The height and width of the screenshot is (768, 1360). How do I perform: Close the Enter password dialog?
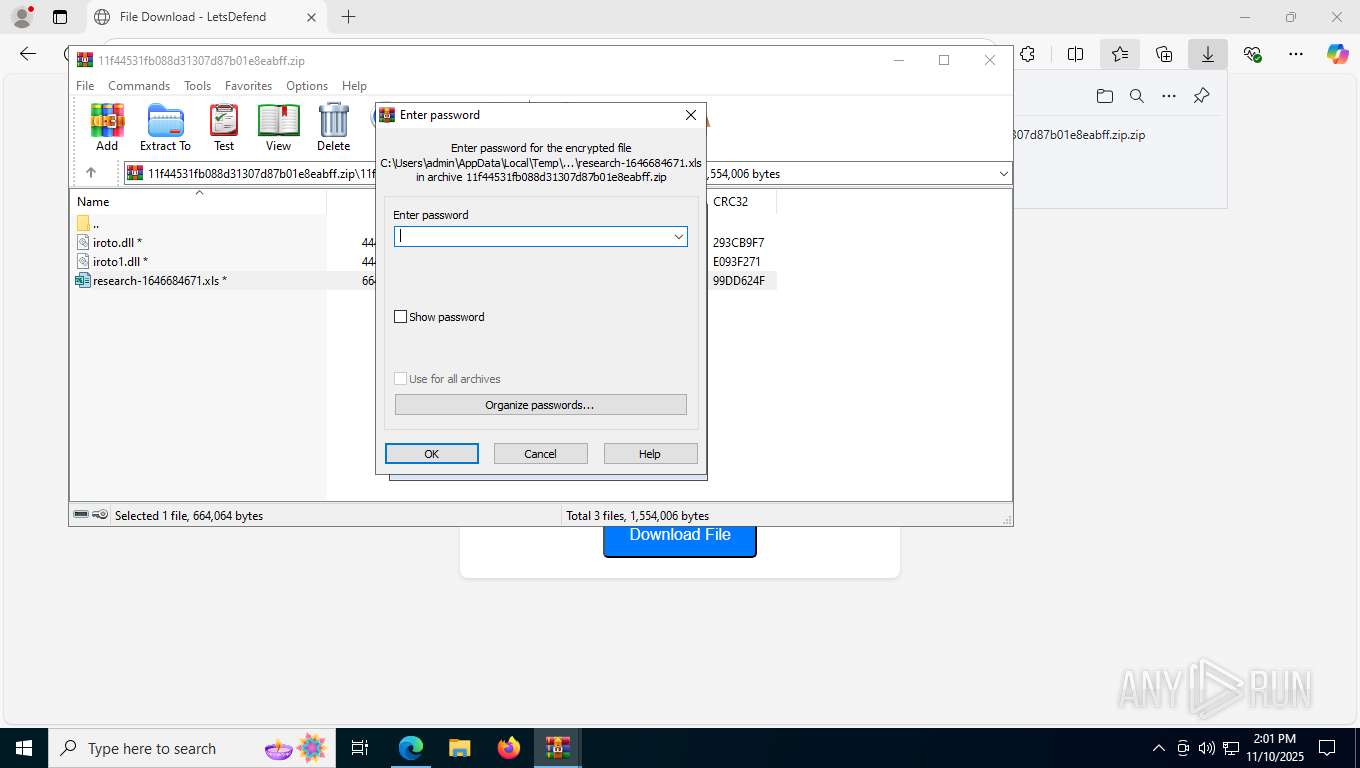pyautogui.click(x=690, y=115)
